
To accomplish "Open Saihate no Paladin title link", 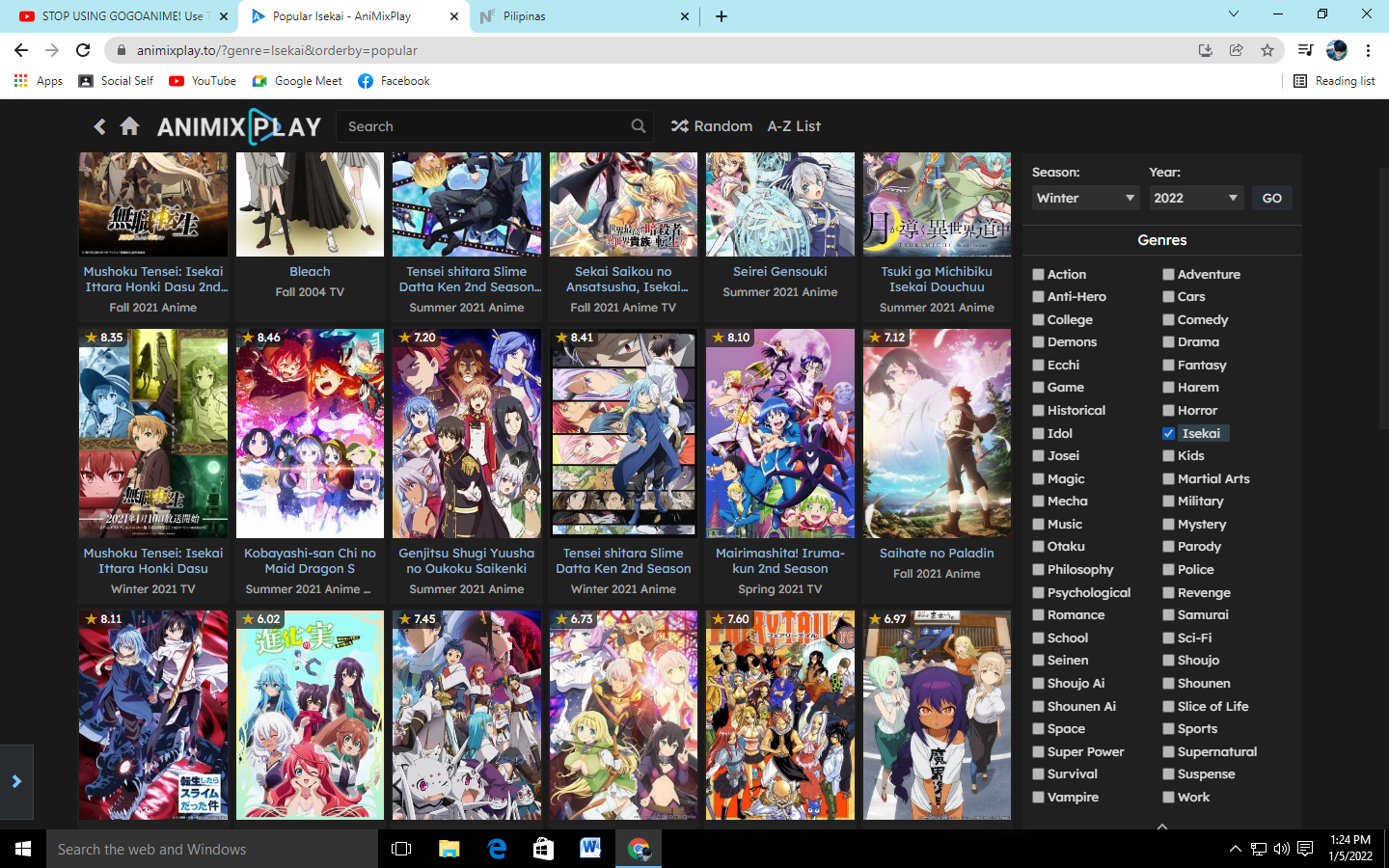I will [937, 554].
